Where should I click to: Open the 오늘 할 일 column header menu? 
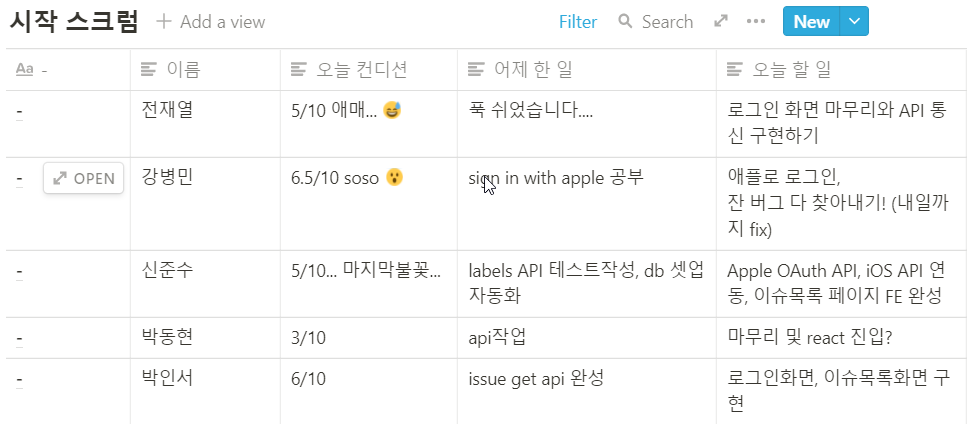(793, 69)
